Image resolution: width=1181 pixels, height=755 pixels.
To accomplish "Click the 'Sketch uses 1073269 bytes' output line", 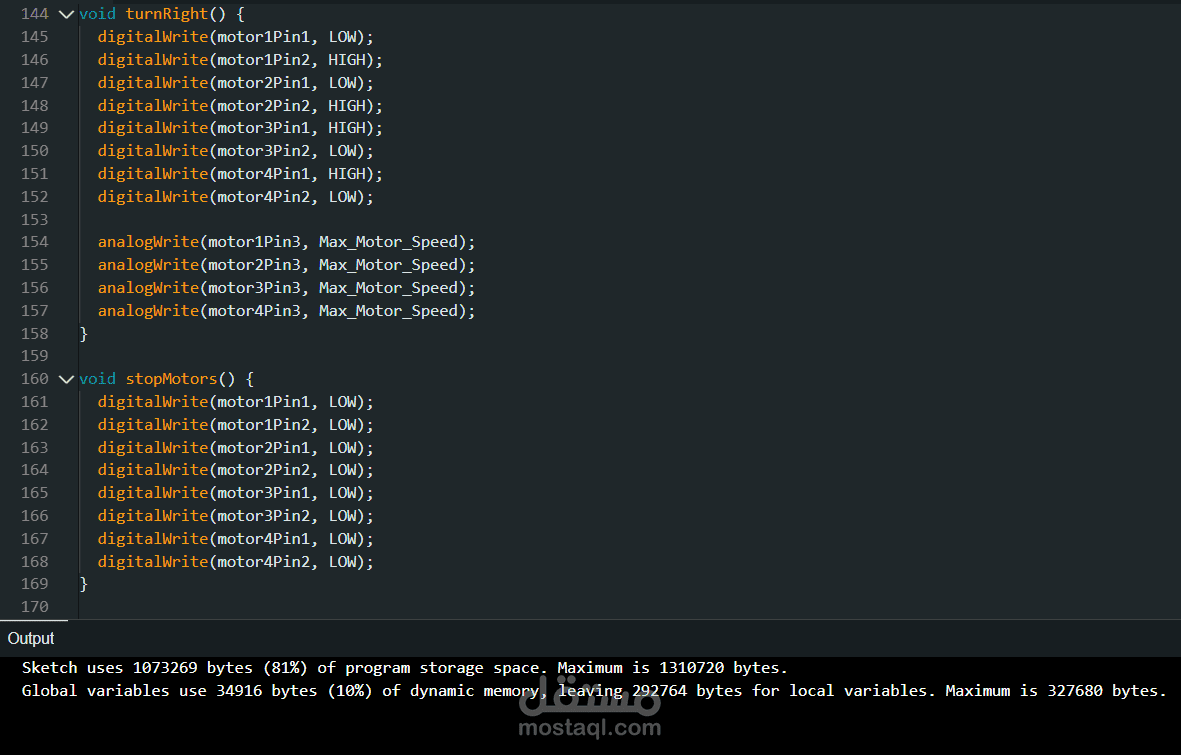I will [x=404, y=668].
